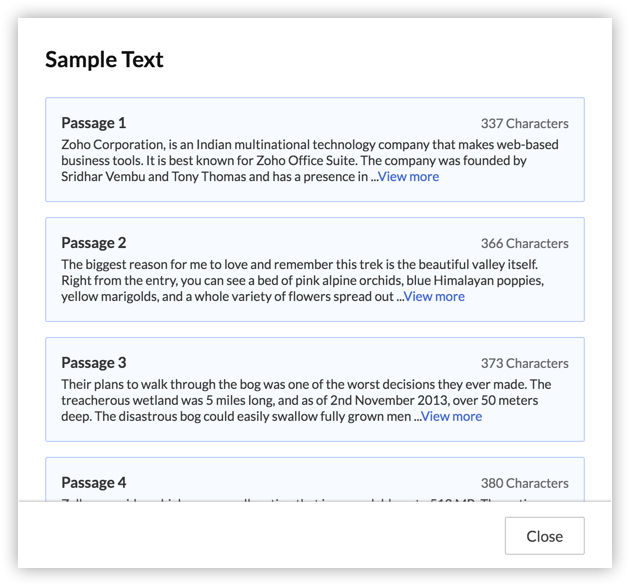Click the Sample Text dialog title
Image resolution: width=630 pixels, height=586 pixels.
point(104,59)
